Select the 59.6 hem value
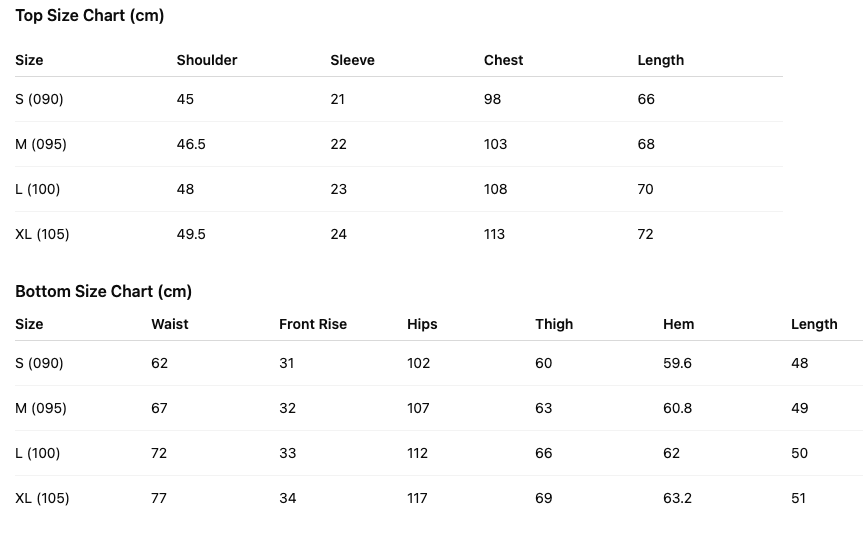The width and height of the screenshot is (863, 534). [677, 363]
